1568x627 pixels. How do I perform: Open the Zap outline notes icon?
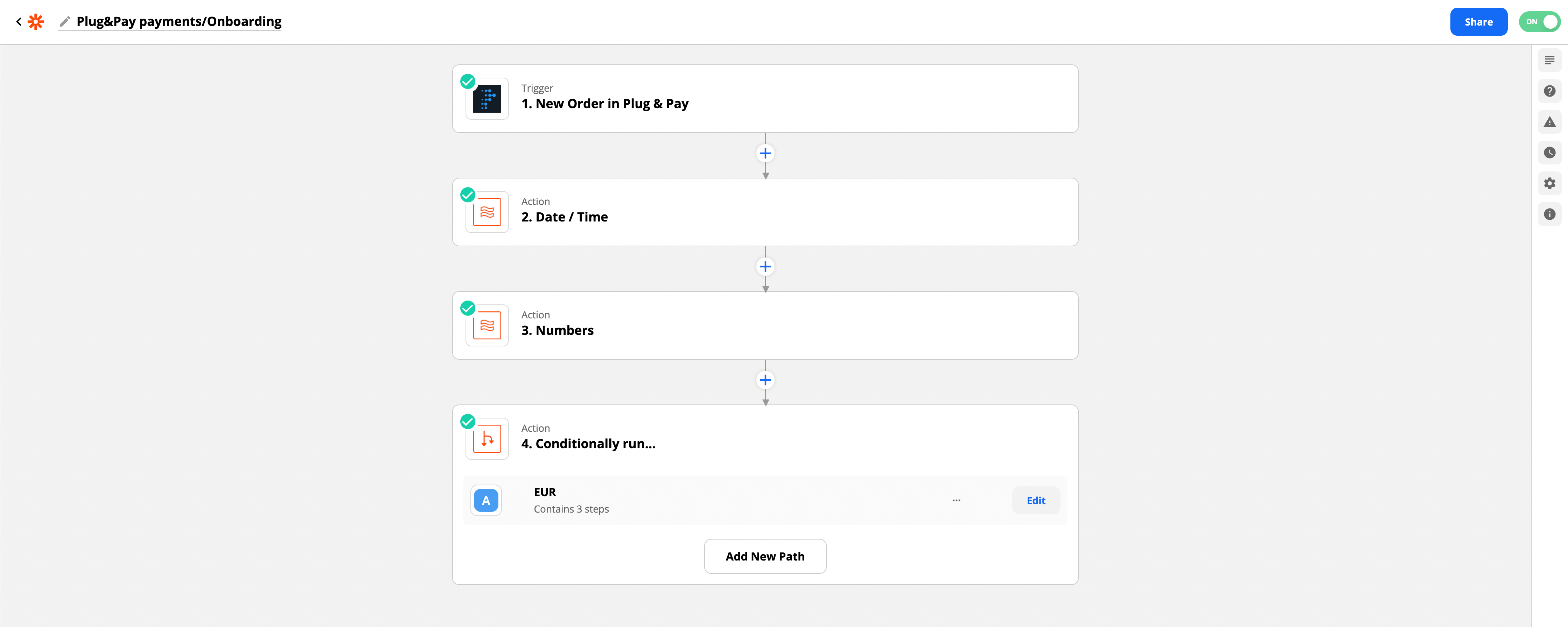(1549, 60)
